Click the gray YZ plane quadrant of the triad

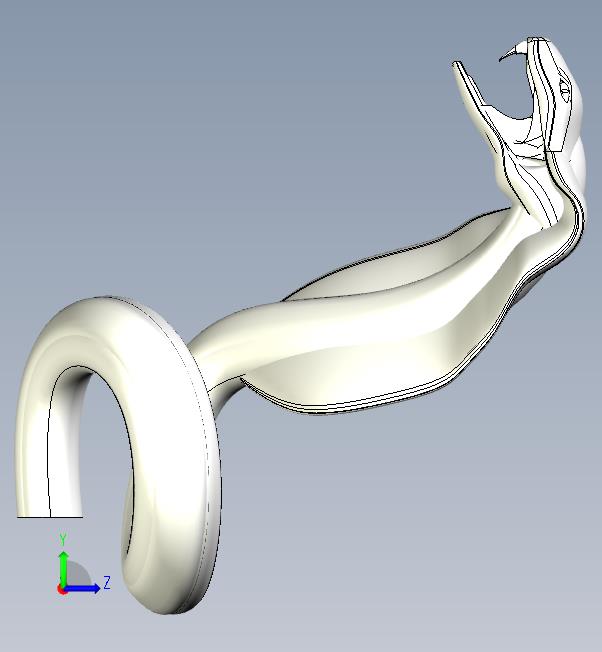77,573
